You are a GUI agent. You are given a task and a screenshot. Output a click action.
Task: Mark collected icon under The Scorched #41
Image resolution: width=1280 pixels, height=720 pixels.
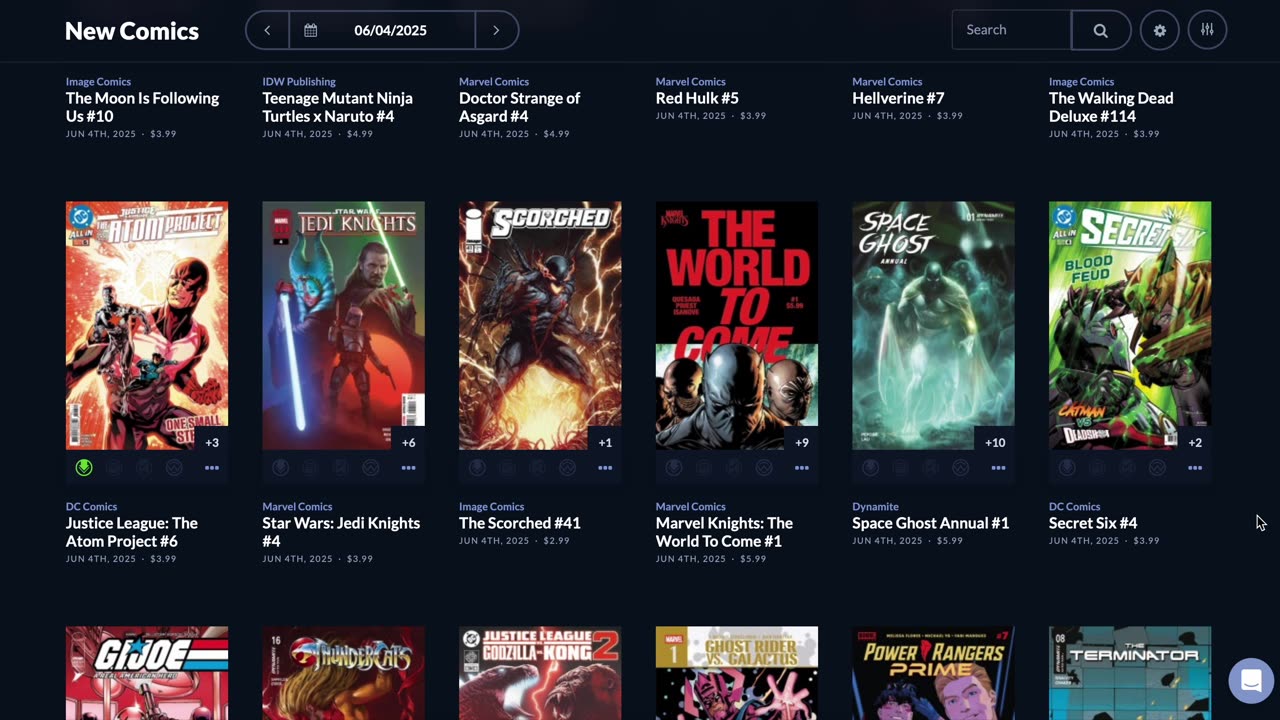[507, 467]
